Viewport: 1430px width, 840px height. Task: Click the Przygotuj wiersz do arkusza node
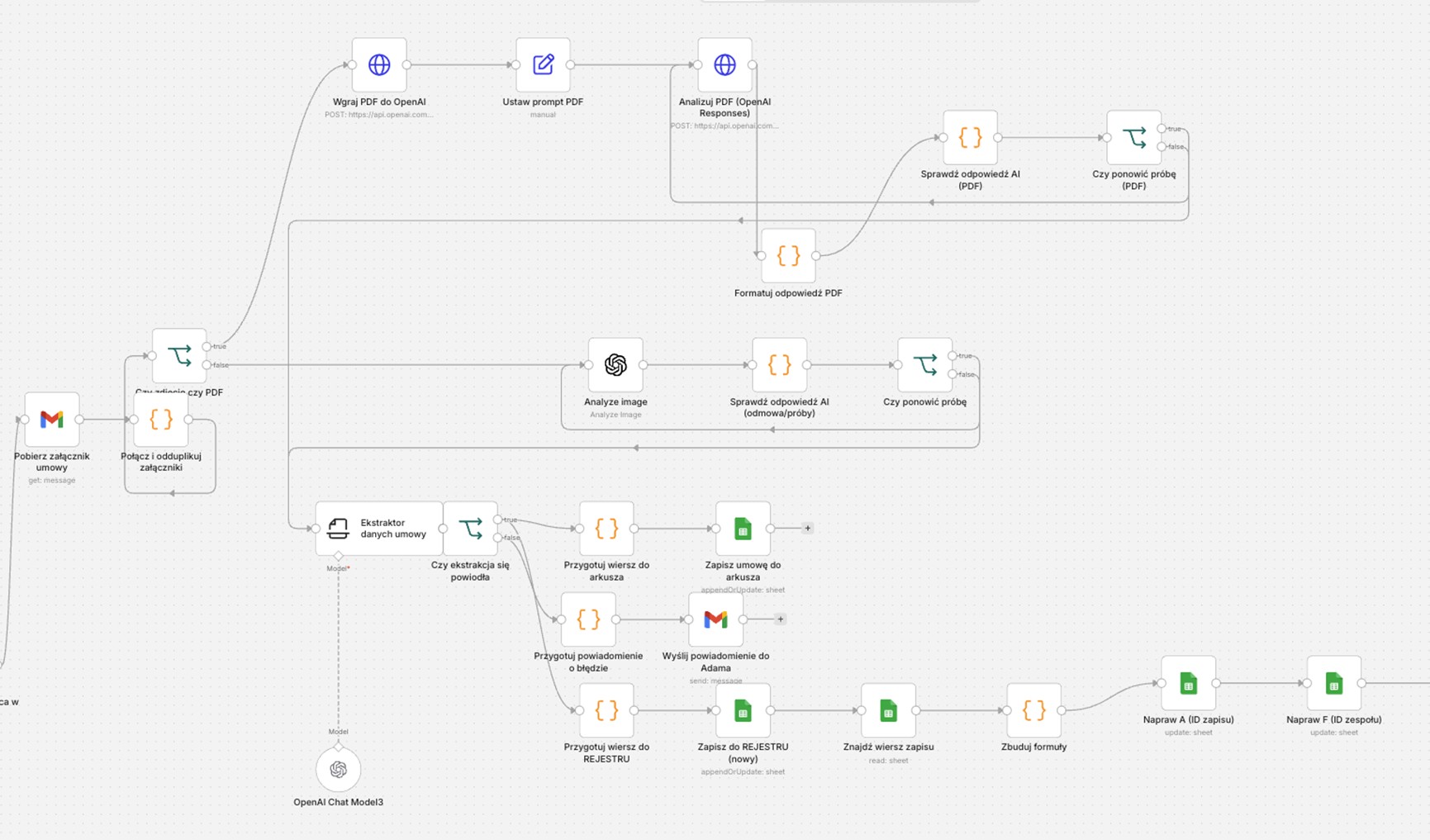click(606, 529)
